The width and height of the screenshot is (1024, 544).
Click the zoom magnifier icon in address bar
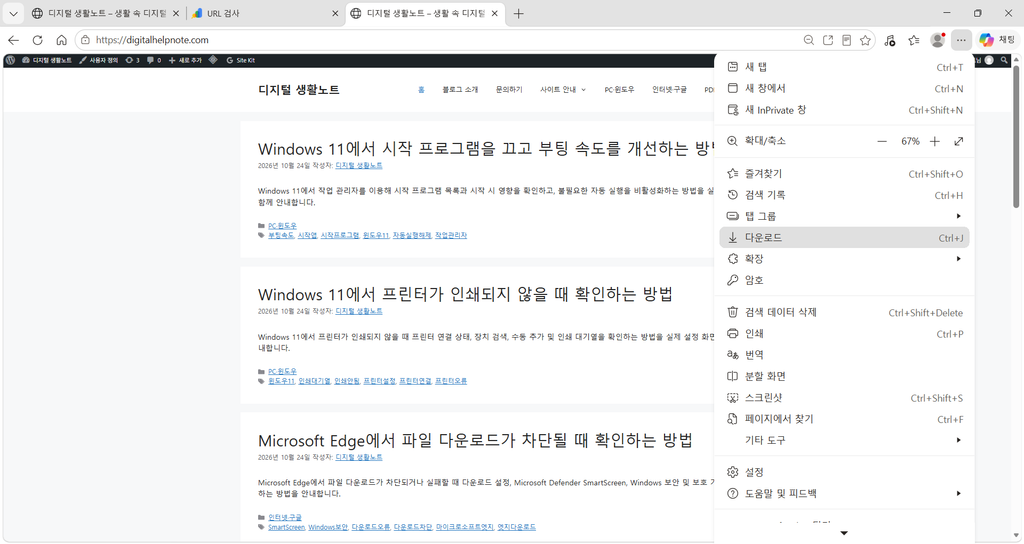pyautogui.click(x=808, y=40)
